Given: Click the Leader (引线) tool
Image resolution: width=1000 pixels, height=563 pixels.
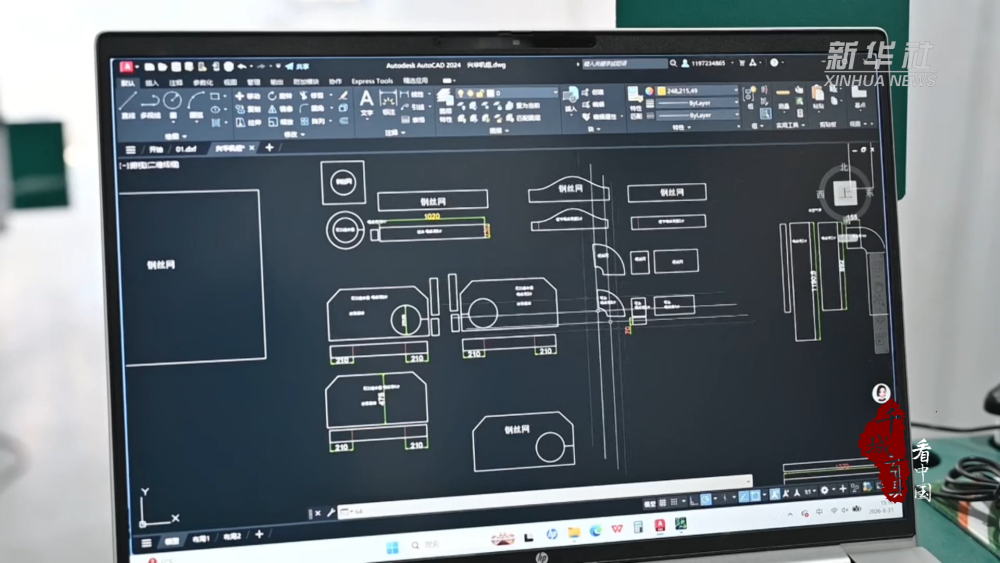Looking at the screenshot, I should 415,106.
